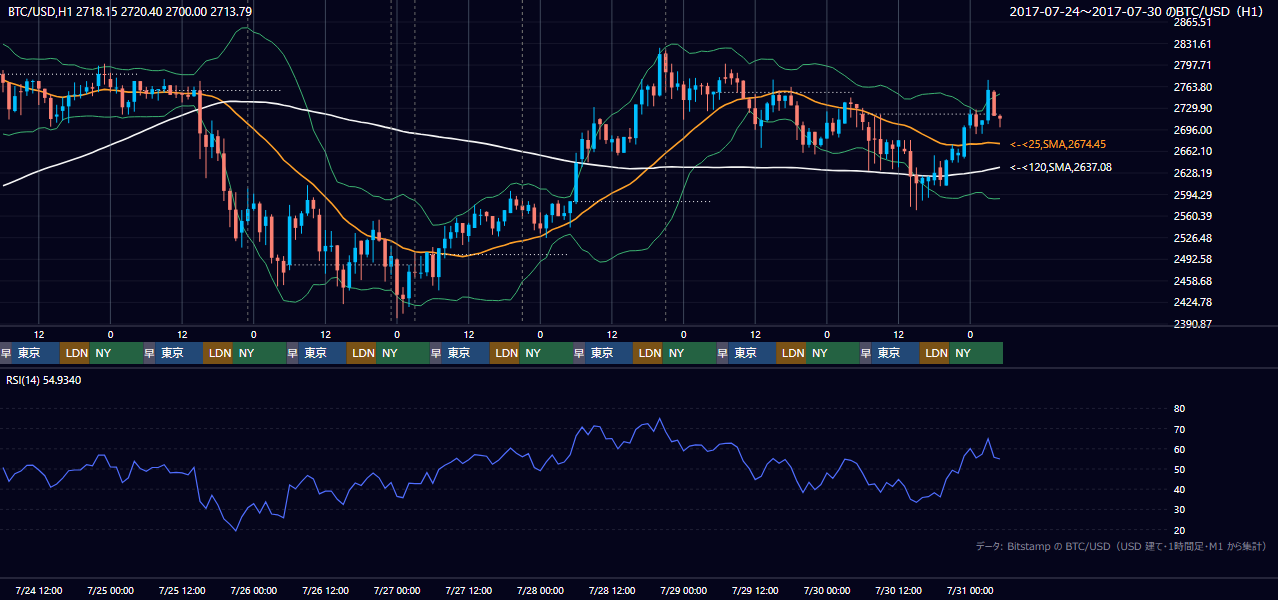1278x600 pixels.
Task: Click the chart title showing 2017-07-24〜2017-07-30
Action: pos(1138,11)
